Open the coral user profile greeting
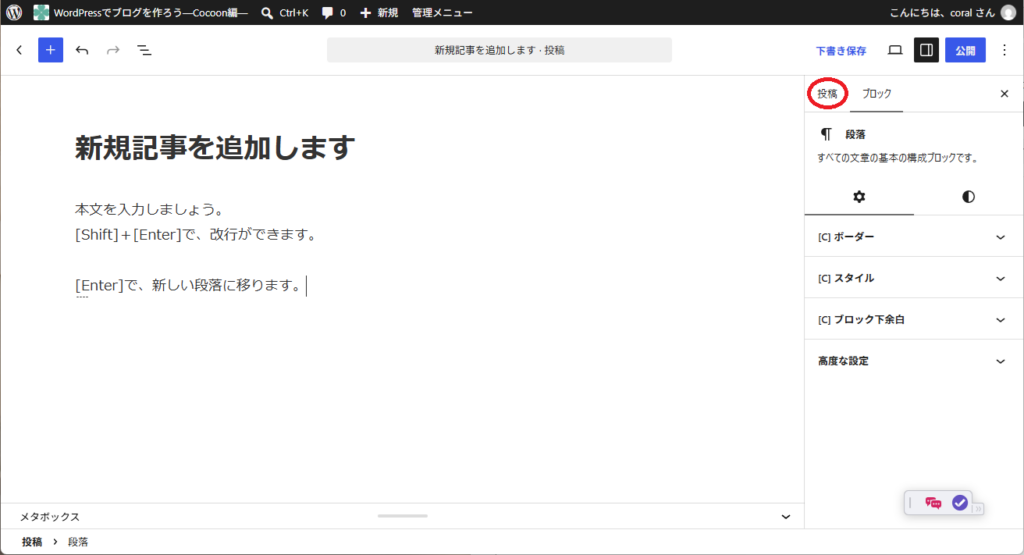 (942, 12)
